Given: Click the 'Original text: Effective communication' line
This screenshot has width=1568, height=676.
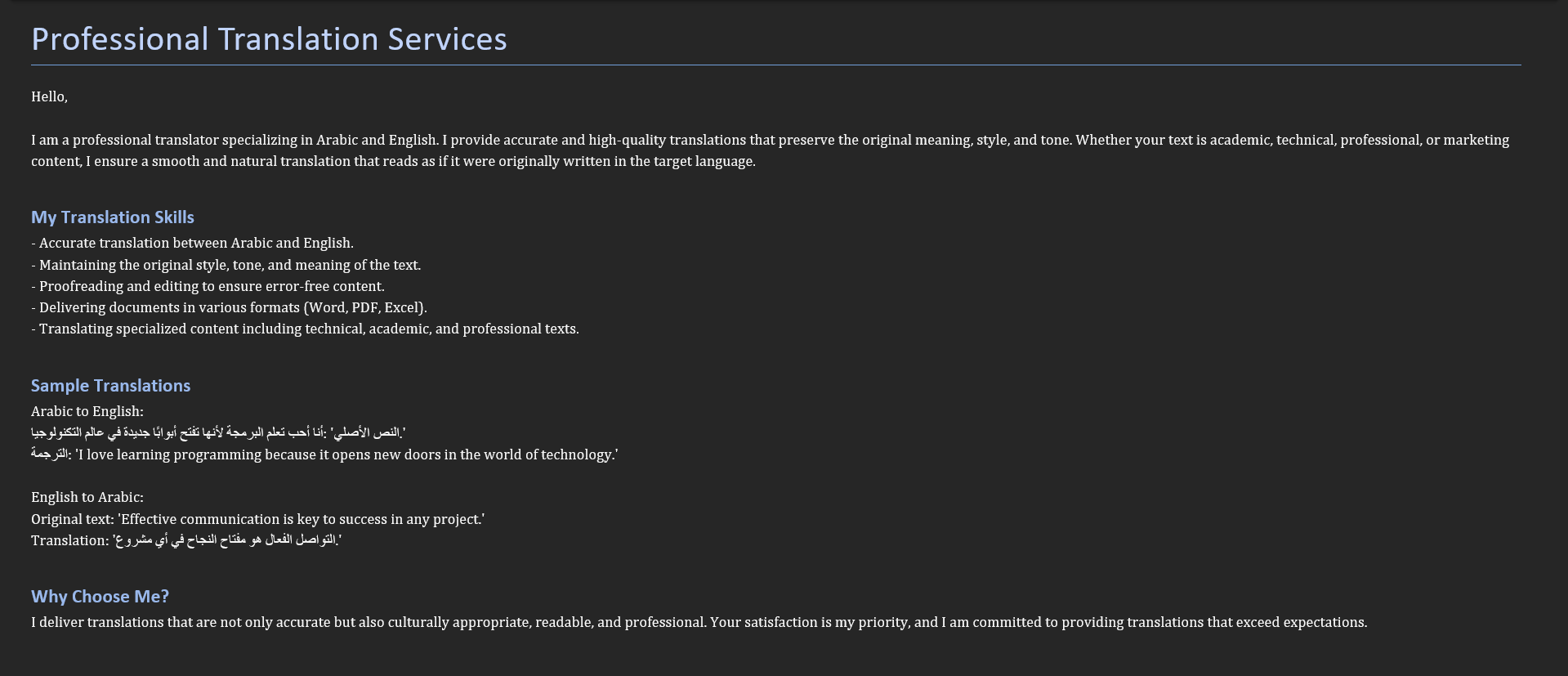Looking at the screenshot, I should click(257, 519).
